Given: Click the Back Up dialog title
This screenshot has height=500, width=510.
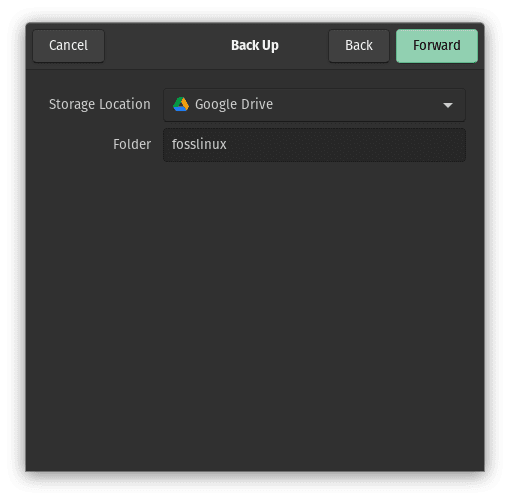Looking at the screenshot, I should pos(255,46).
